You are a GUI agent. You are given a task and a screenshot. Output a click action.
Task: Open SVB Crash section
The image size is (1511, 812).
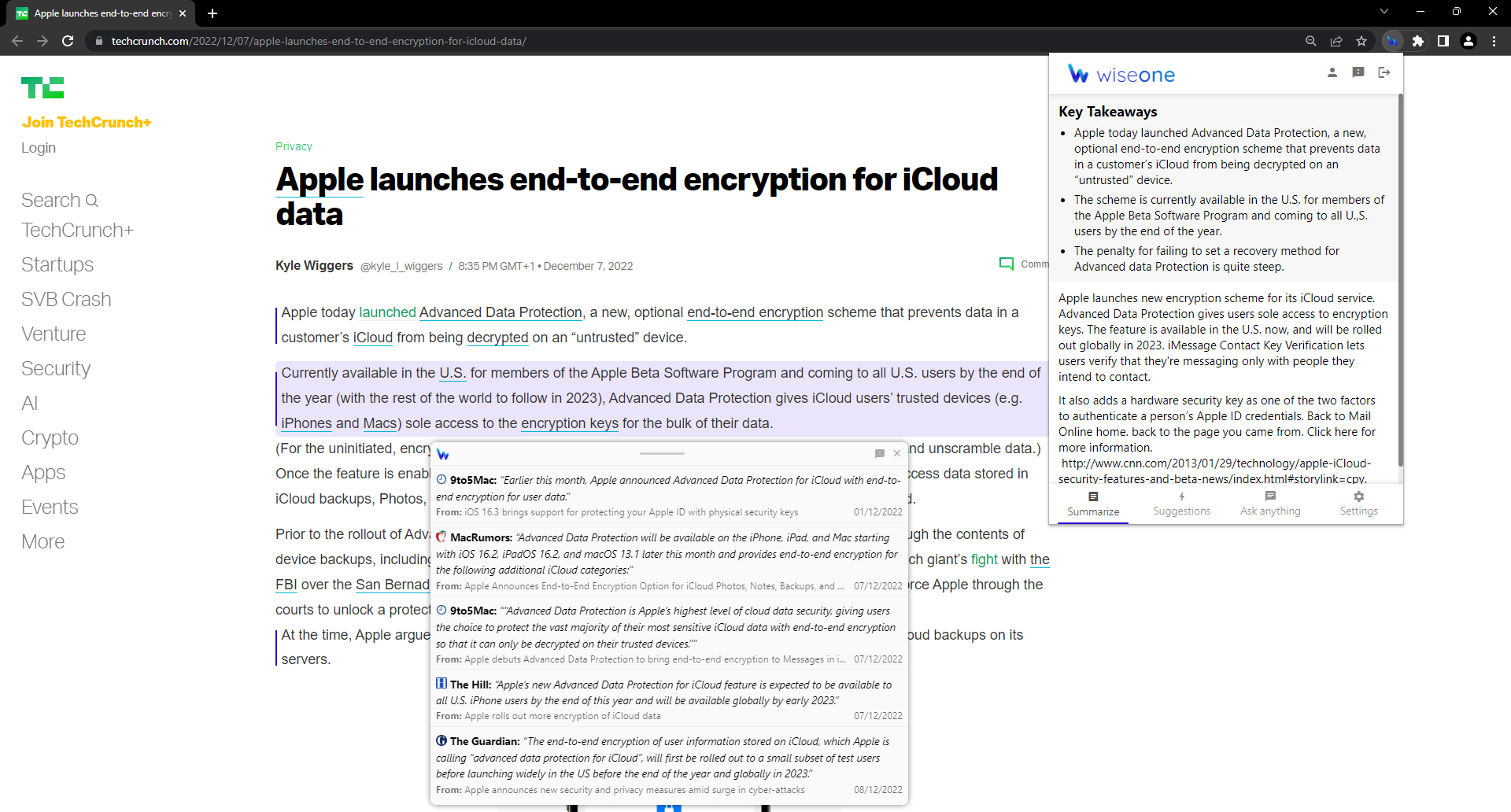(66, 299)
